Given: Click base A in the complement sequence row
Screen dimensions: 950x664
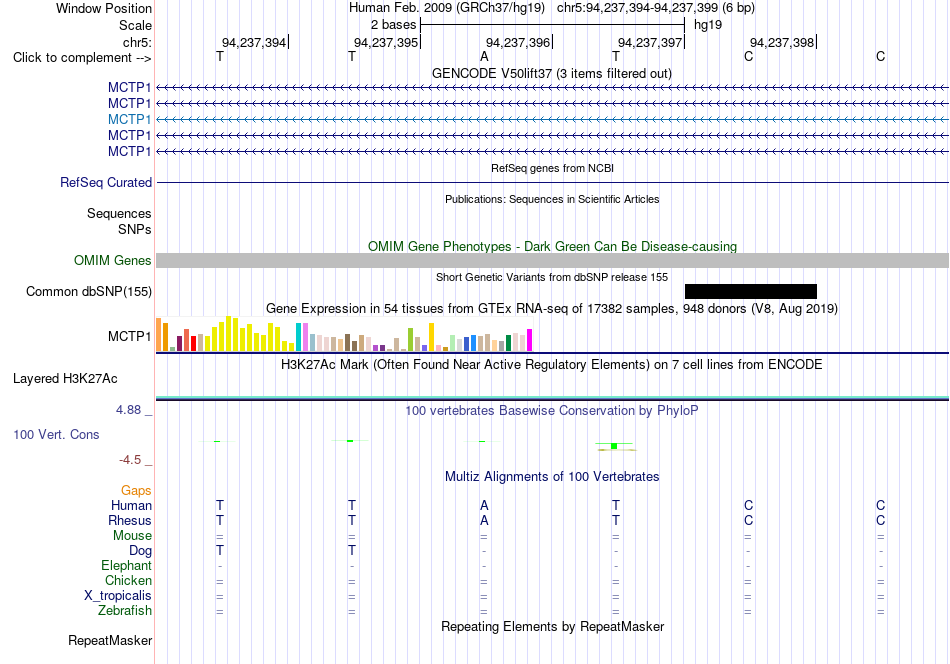Looking at the screenshot, I should [x=484, y=57].
